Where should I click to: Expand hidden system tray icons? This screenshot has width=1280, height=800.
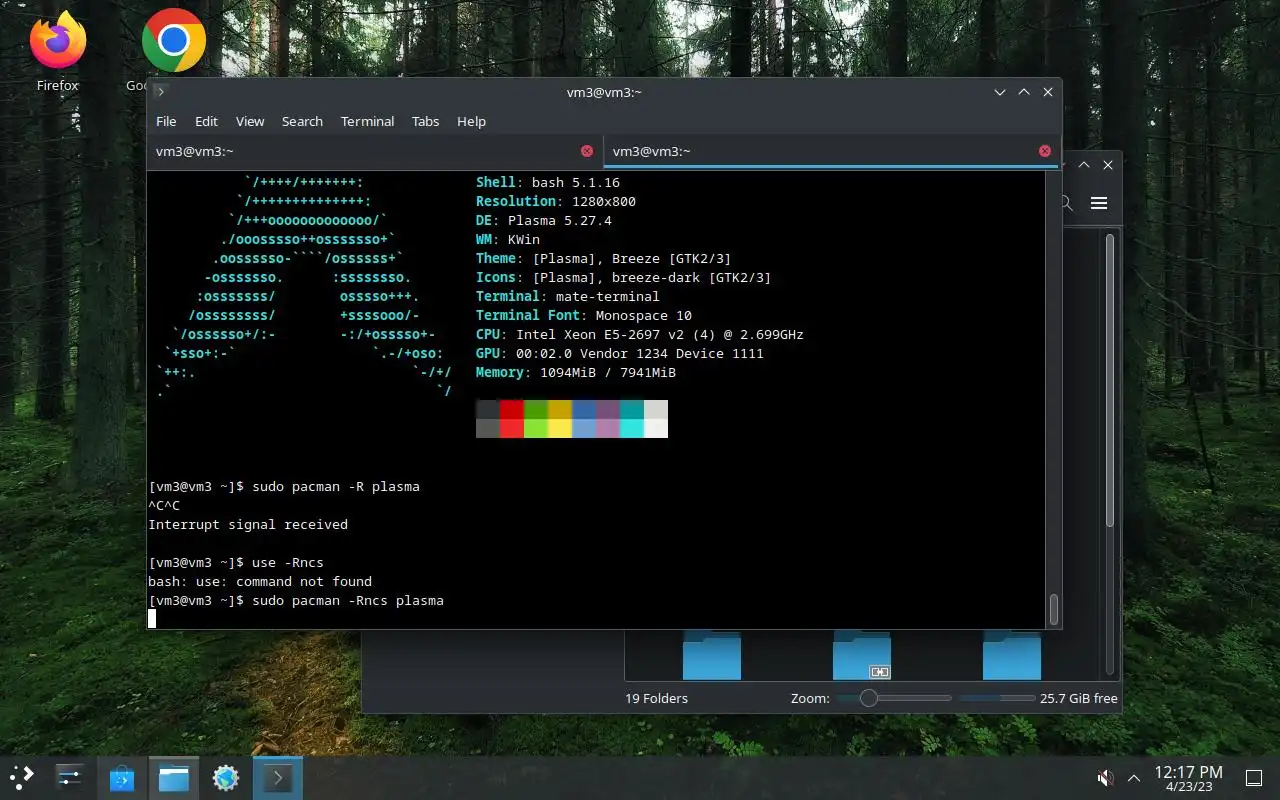coord(1134,777)
